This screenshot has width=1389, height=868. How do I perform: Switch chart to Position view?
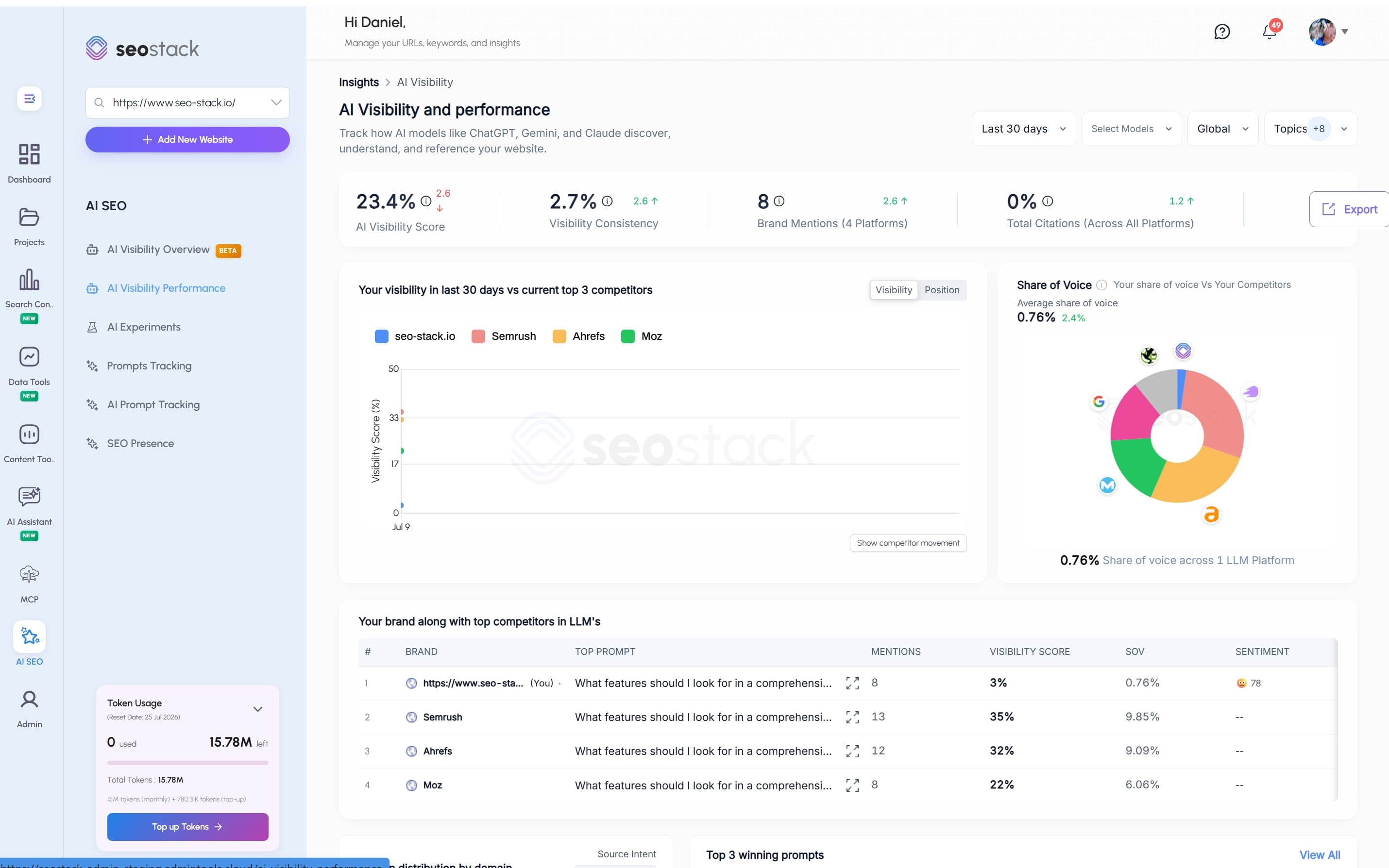942,290
